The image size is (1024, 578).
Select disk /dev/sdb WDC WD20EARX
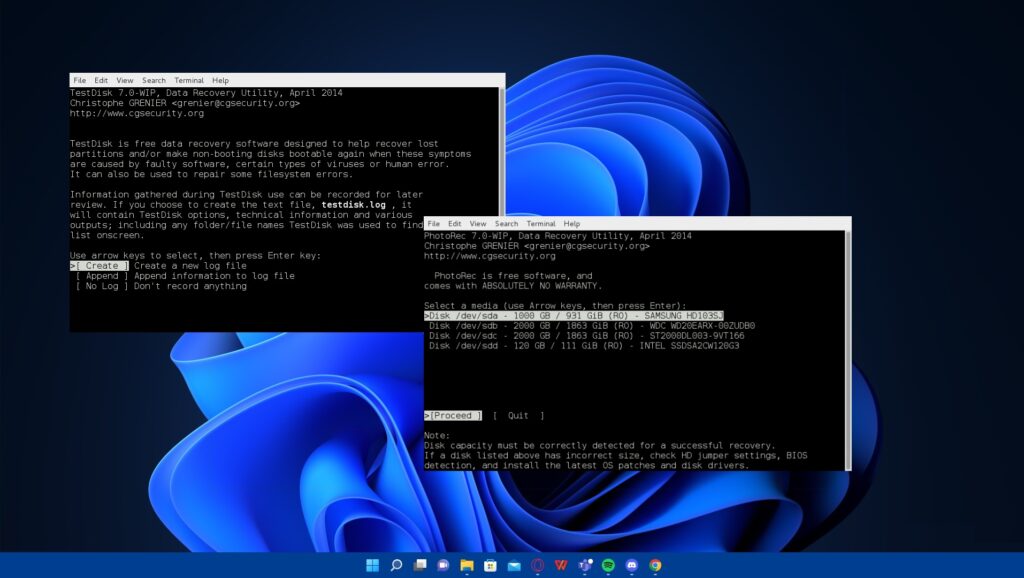pyautogui.click(x=592, y=326)
